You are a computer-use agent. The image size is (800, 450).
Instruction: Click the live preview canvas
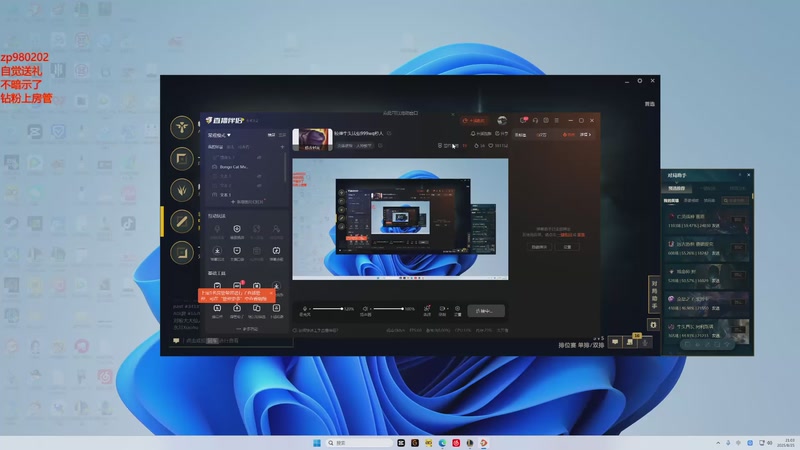[x=400, y=219]
